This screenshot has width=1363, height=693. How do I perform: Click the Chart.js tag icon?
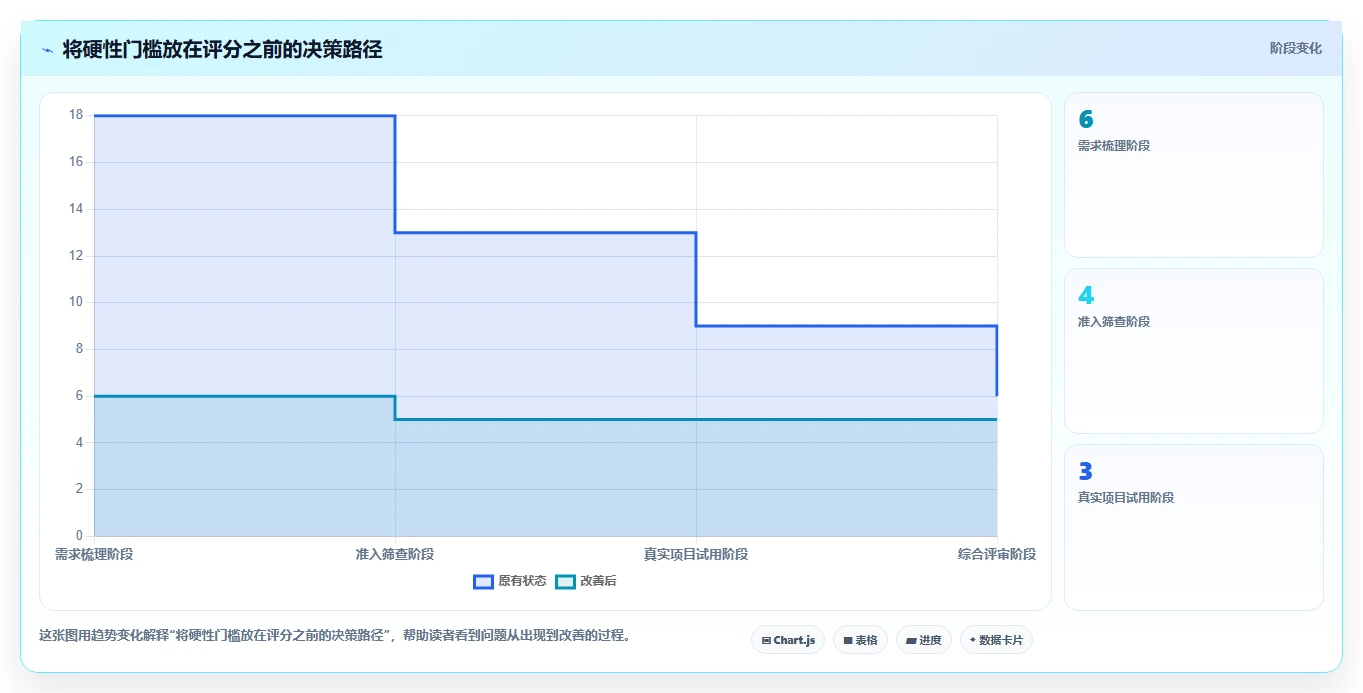(x=766, y=640)
